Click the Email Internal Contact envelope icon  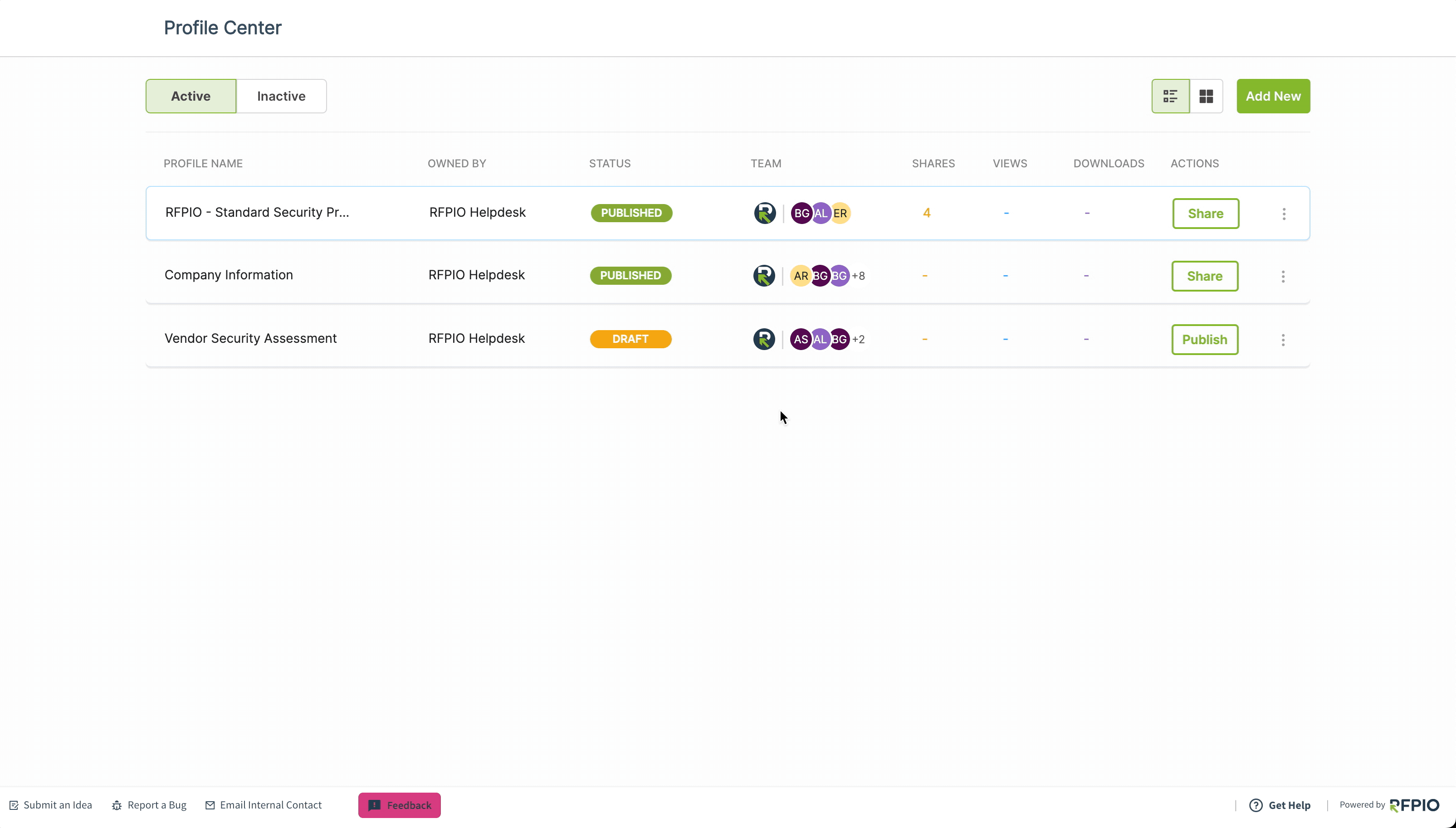click(210, 805)
